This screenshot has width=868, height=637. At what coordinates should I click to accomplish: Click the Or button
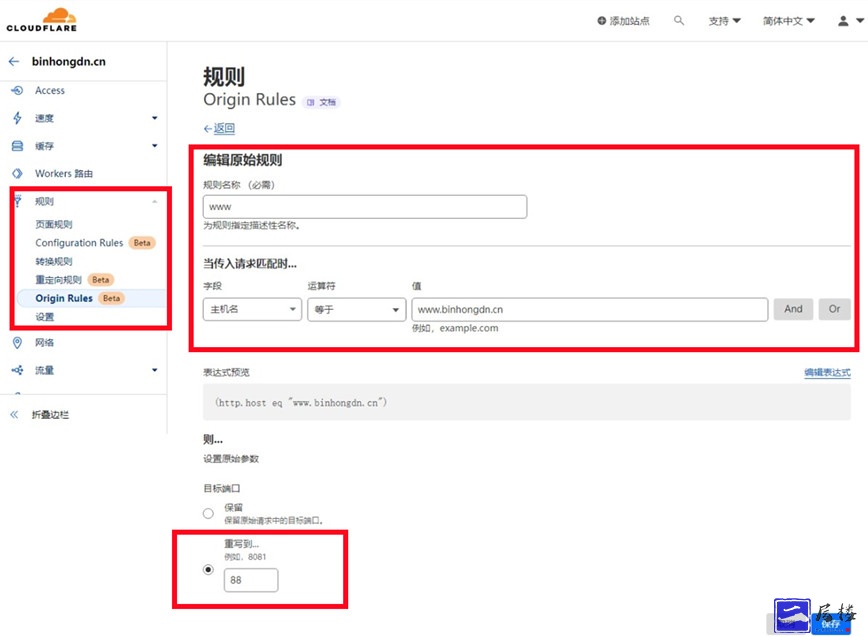834,309
